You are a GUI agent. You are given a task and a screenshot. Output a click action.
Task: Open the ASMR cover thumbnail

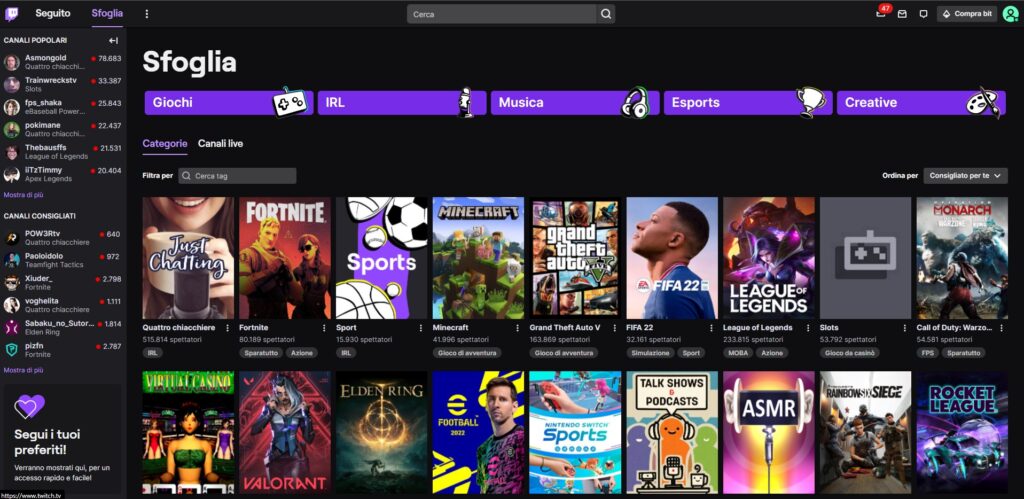click(769, 432)
